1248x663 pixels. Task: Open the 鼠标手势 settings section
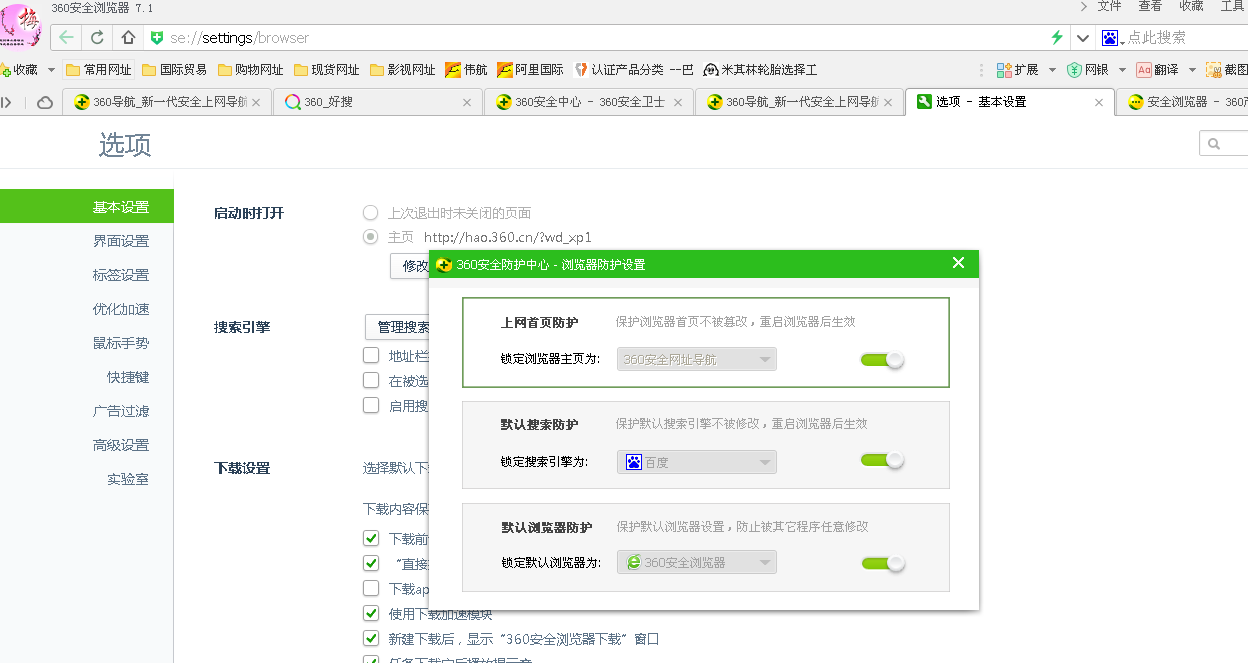click(121, 343)
